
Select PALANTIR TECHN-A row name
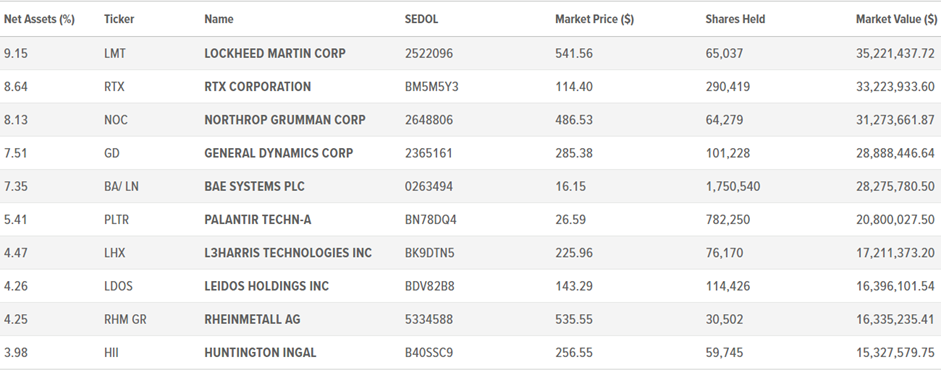coord(257,220)
